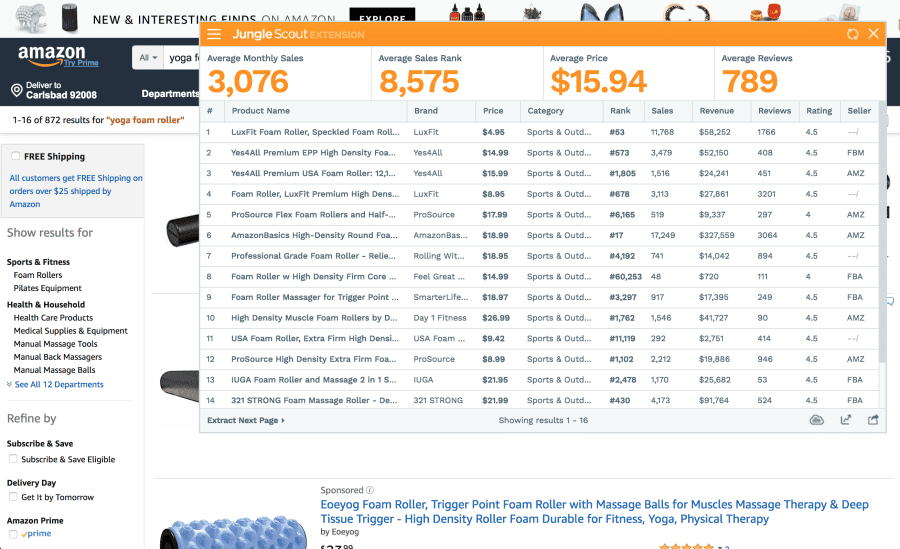Check Subscribe & Save Eligible box
Viewport: 900px width, 549px height.
(13, 460)
